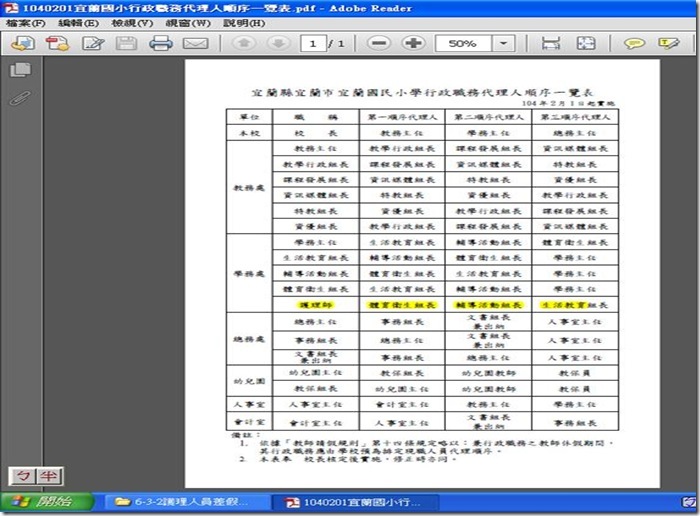Open the 說明(H) menu
Screen dimensions: 700x516
[243, 22]
